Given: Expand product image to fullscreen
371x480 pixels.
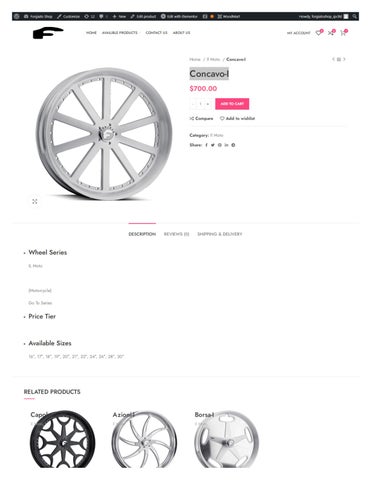Looking at the screenshot, I should (x=35, y=201).
